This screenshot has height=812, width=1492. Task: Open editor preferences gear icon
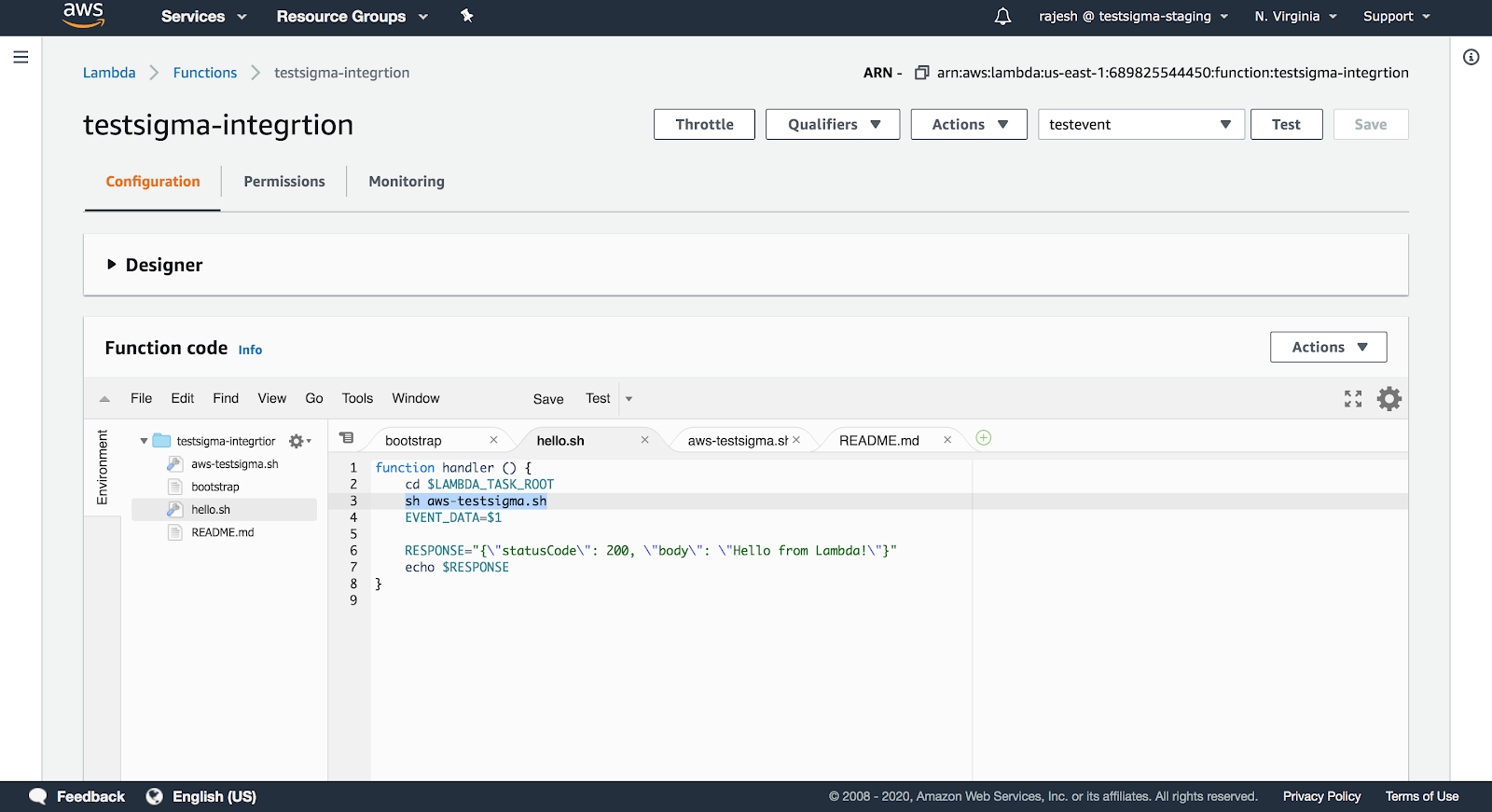pos(1389,399)
